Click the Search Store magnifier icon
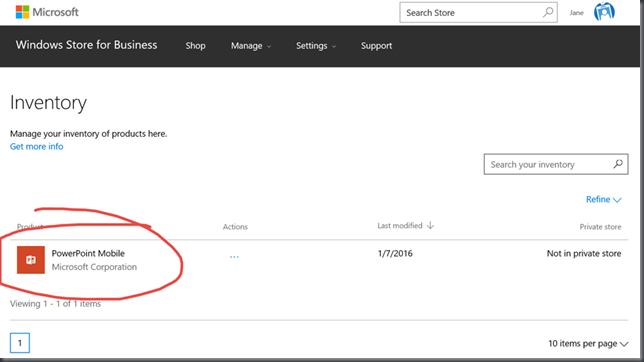 548,12
